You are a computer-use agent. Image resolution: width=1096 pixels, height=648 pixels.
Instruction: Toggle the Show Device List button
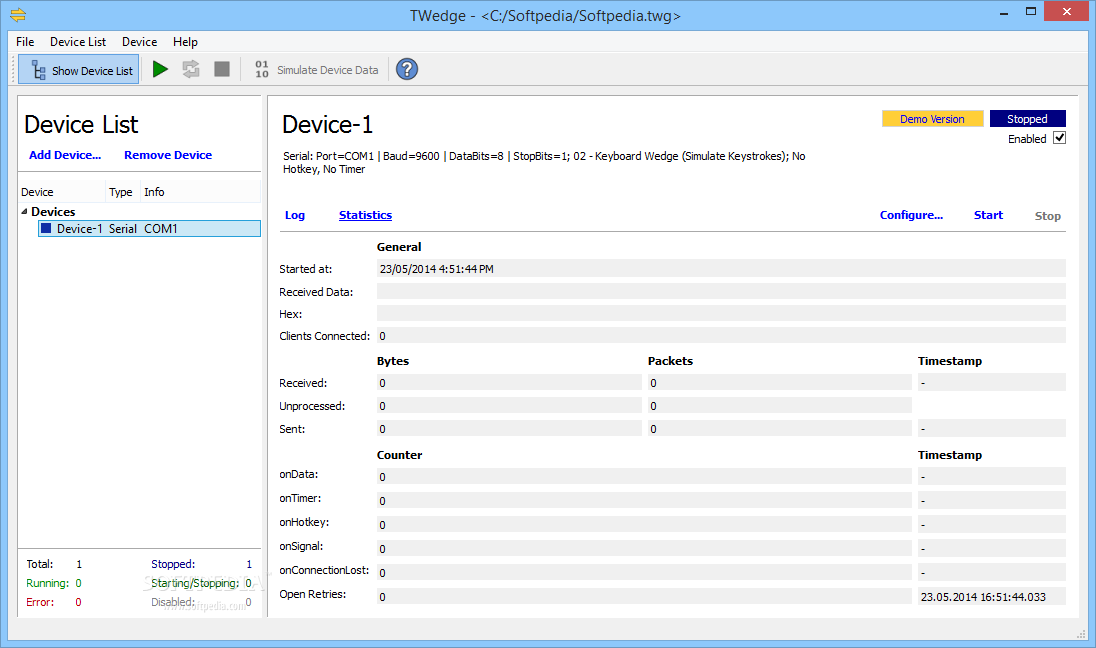coord(78,70)
